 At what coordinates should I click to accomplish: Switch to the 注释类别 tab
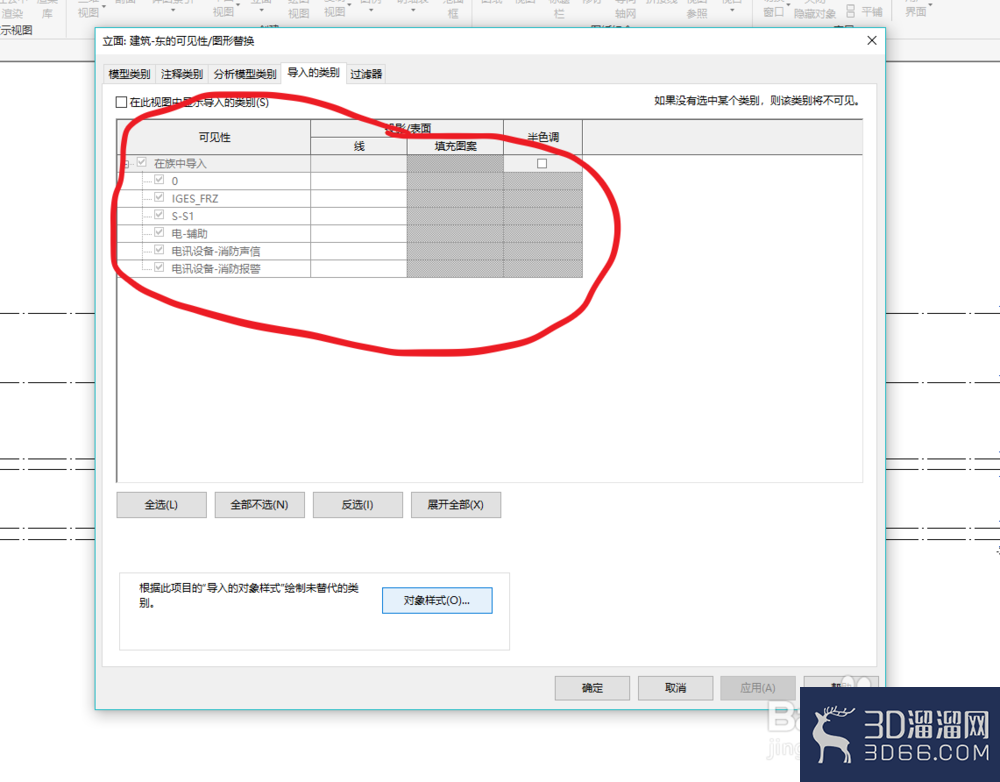tap(182, 74)
